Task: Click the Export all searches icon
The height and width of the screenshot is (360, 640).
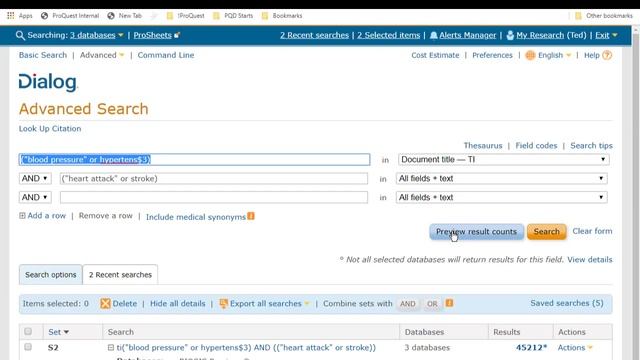Action: 223,303
